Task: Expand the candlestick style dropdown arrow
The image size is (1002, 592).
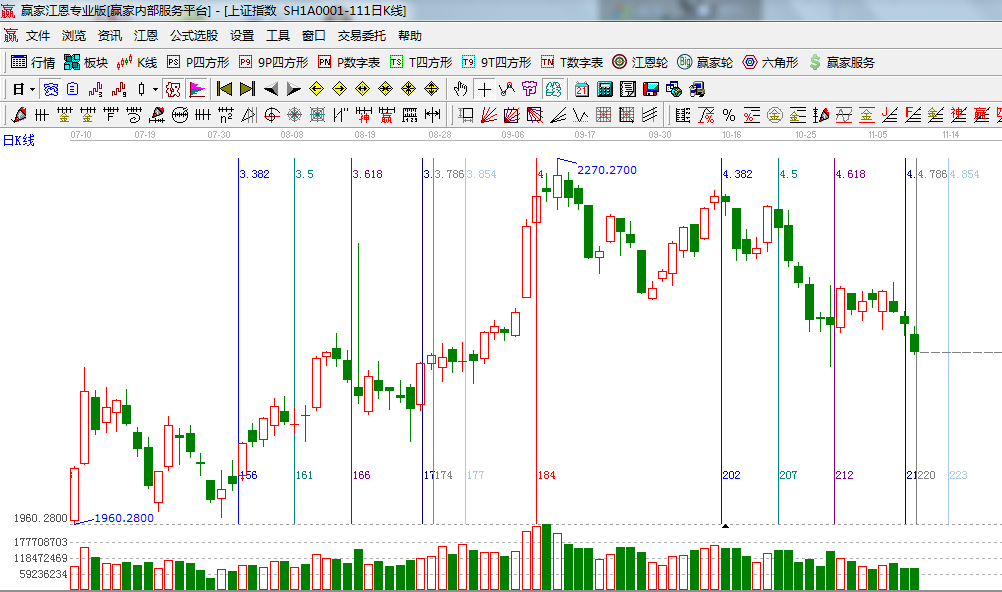Action: coord(155,89)
